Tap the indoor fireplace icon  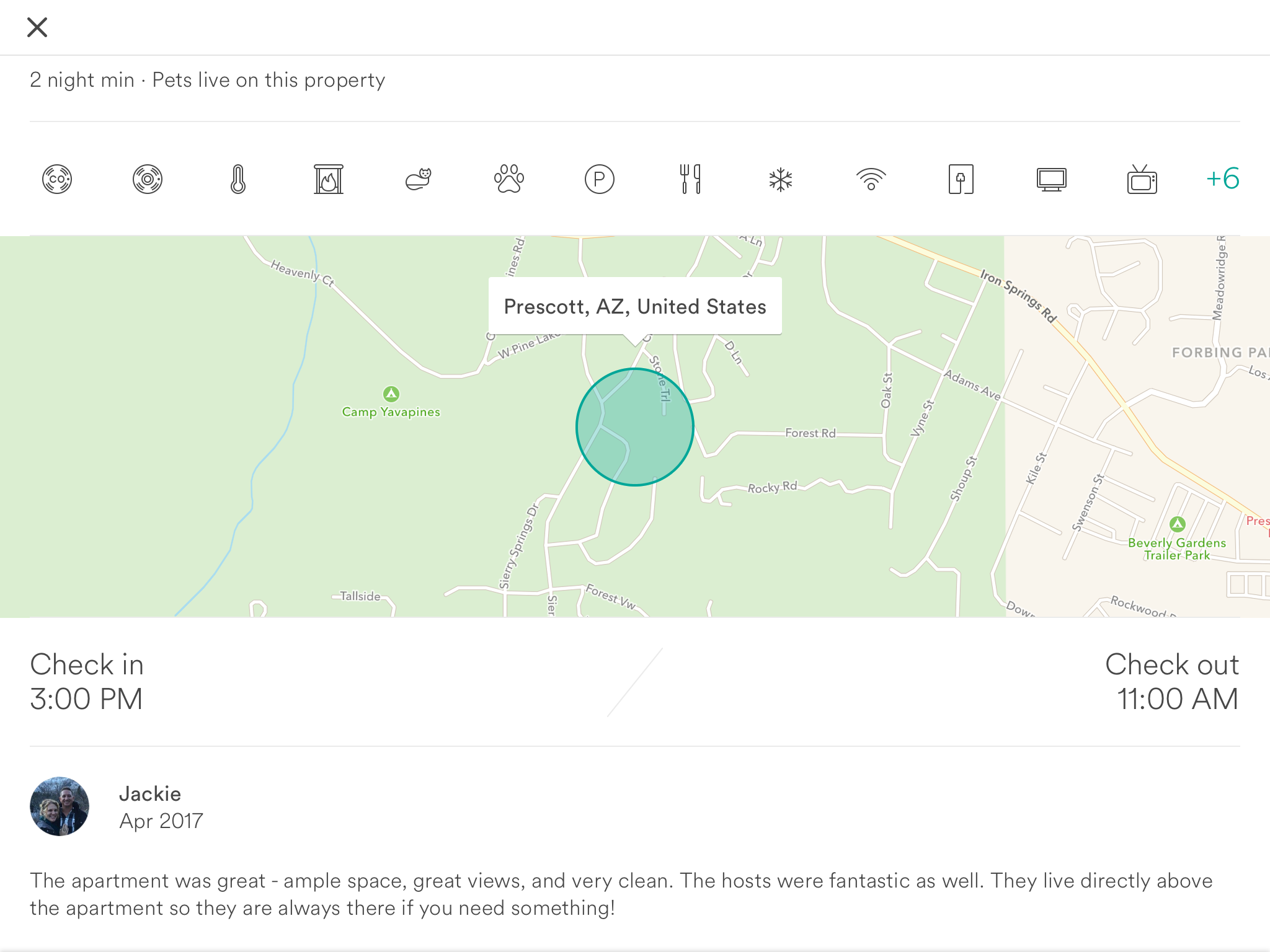pyautogui.click(x=329, y=180)
